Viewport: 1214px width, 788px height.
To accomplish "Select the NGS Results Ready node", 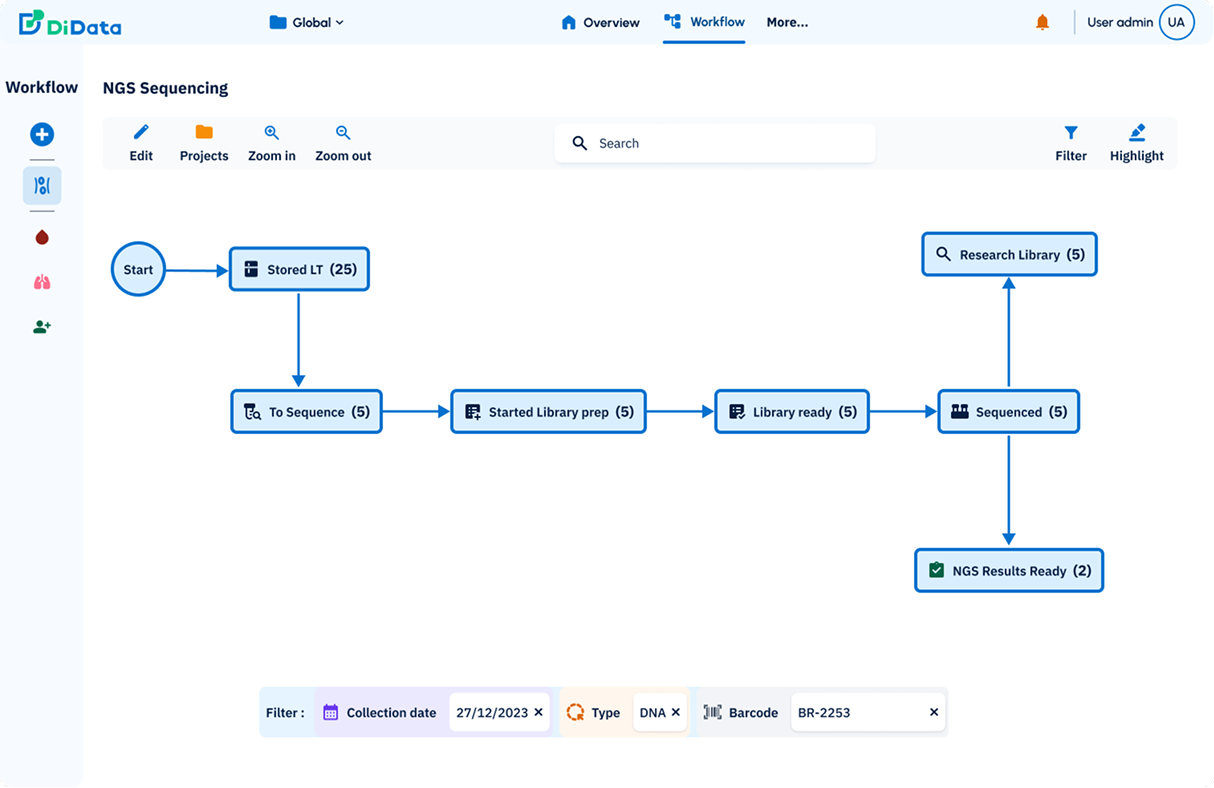I will pos(1009,571).
